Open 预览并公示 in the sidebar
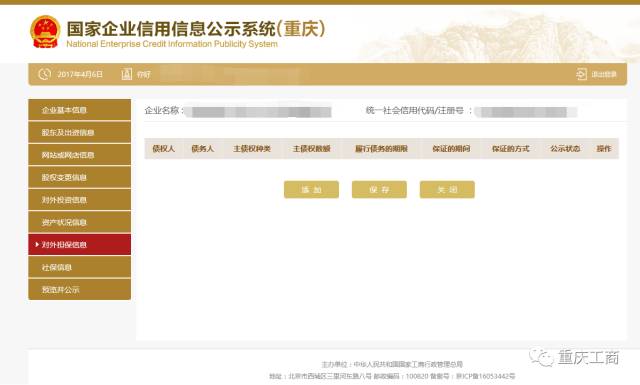The width and height of the screenshot is (640, 385). [80, 289]
